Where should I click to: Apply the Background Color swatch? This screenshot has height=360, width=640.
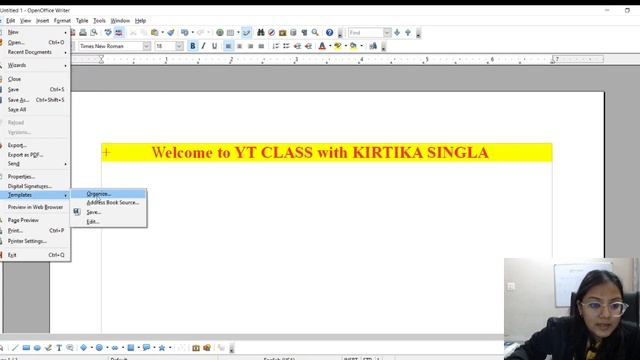pos(353,46)
